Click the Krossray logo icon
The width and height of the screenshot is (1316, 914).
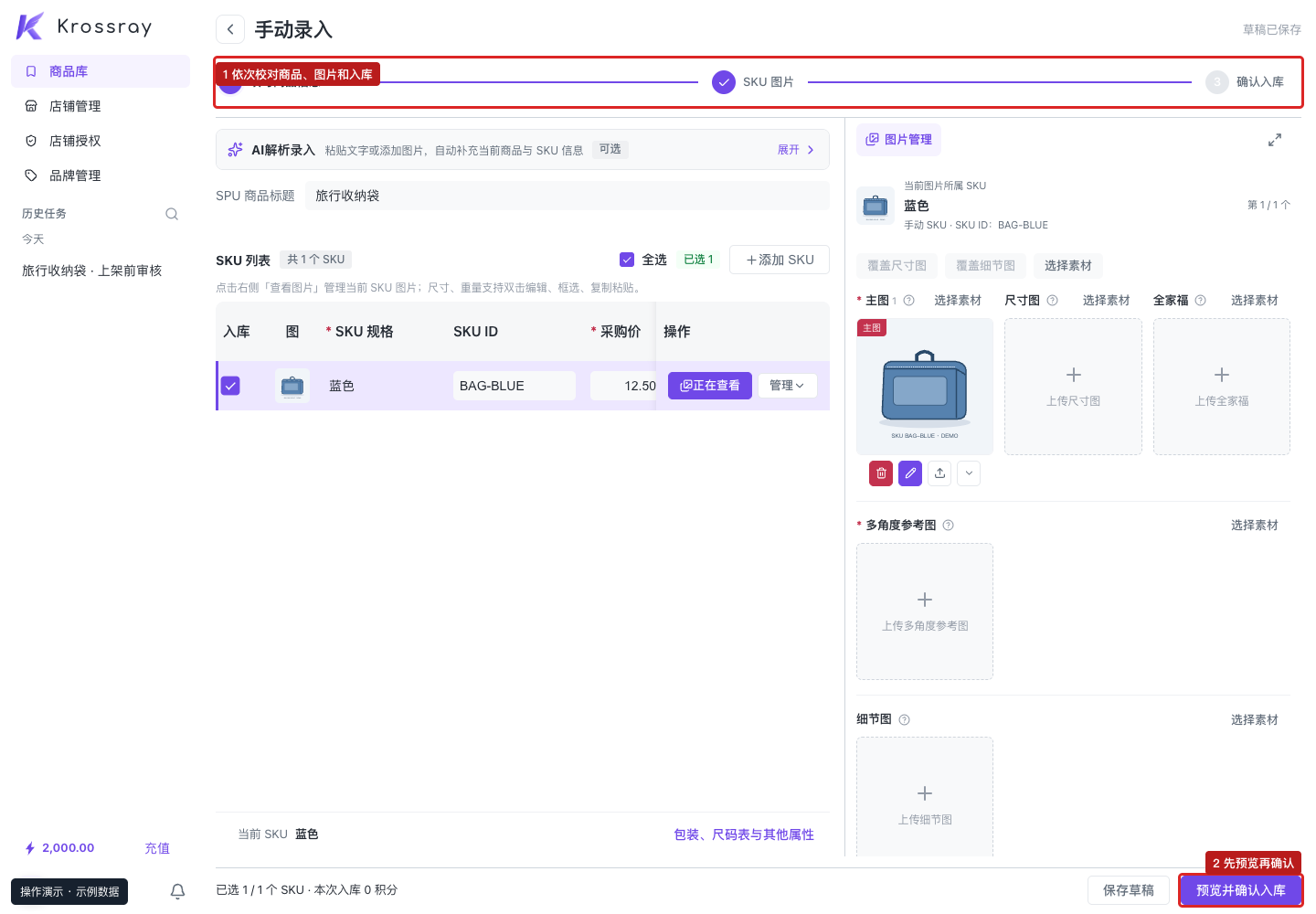30,27
